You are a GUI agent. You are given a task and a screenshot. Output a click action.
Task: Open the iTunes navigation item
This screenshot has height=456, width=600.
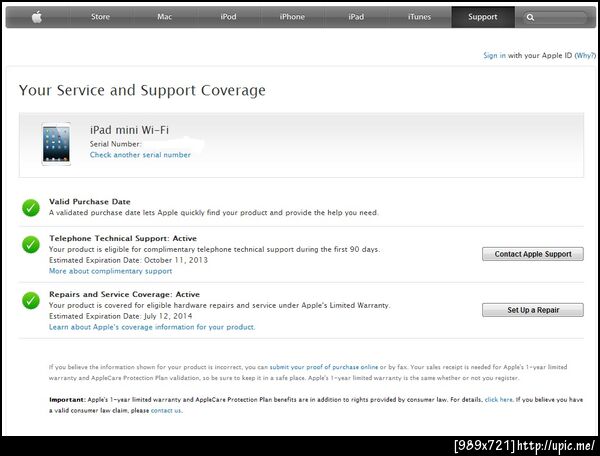pos(419,17)
